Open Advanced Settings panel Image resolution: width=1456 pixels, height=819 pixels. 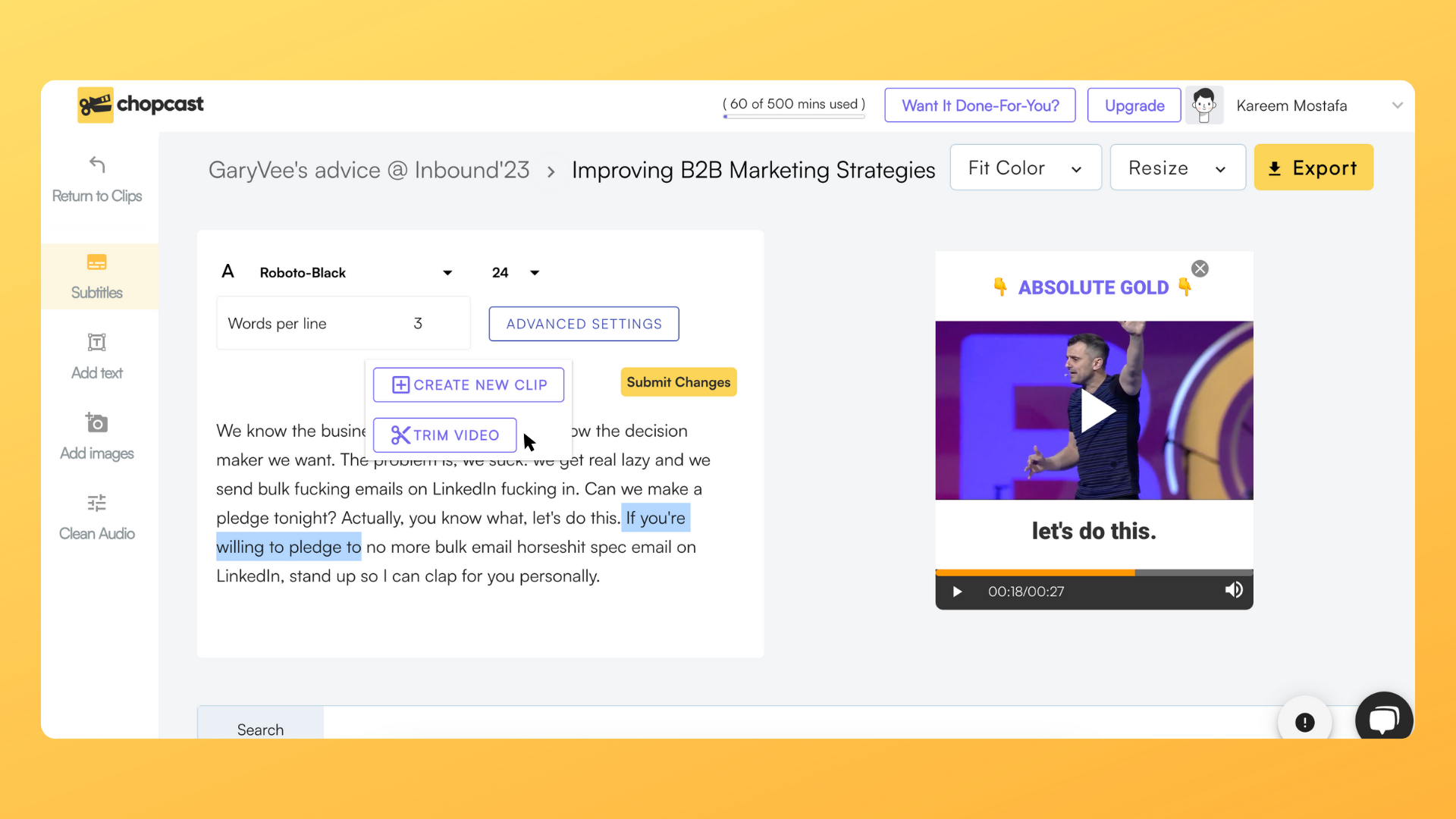coord(584,323)
